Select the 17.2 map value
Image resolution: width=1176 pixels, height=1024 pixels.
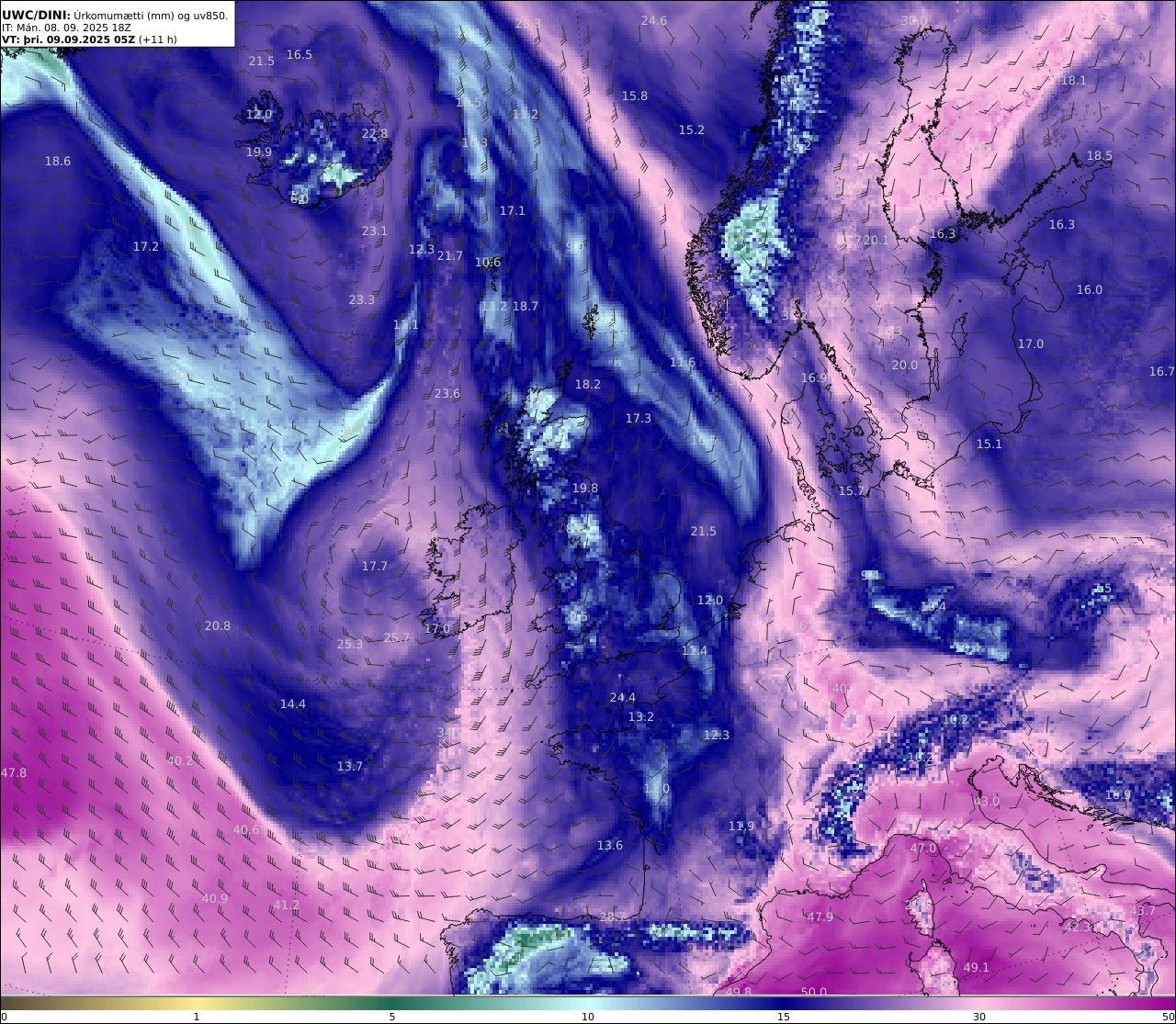146,246
